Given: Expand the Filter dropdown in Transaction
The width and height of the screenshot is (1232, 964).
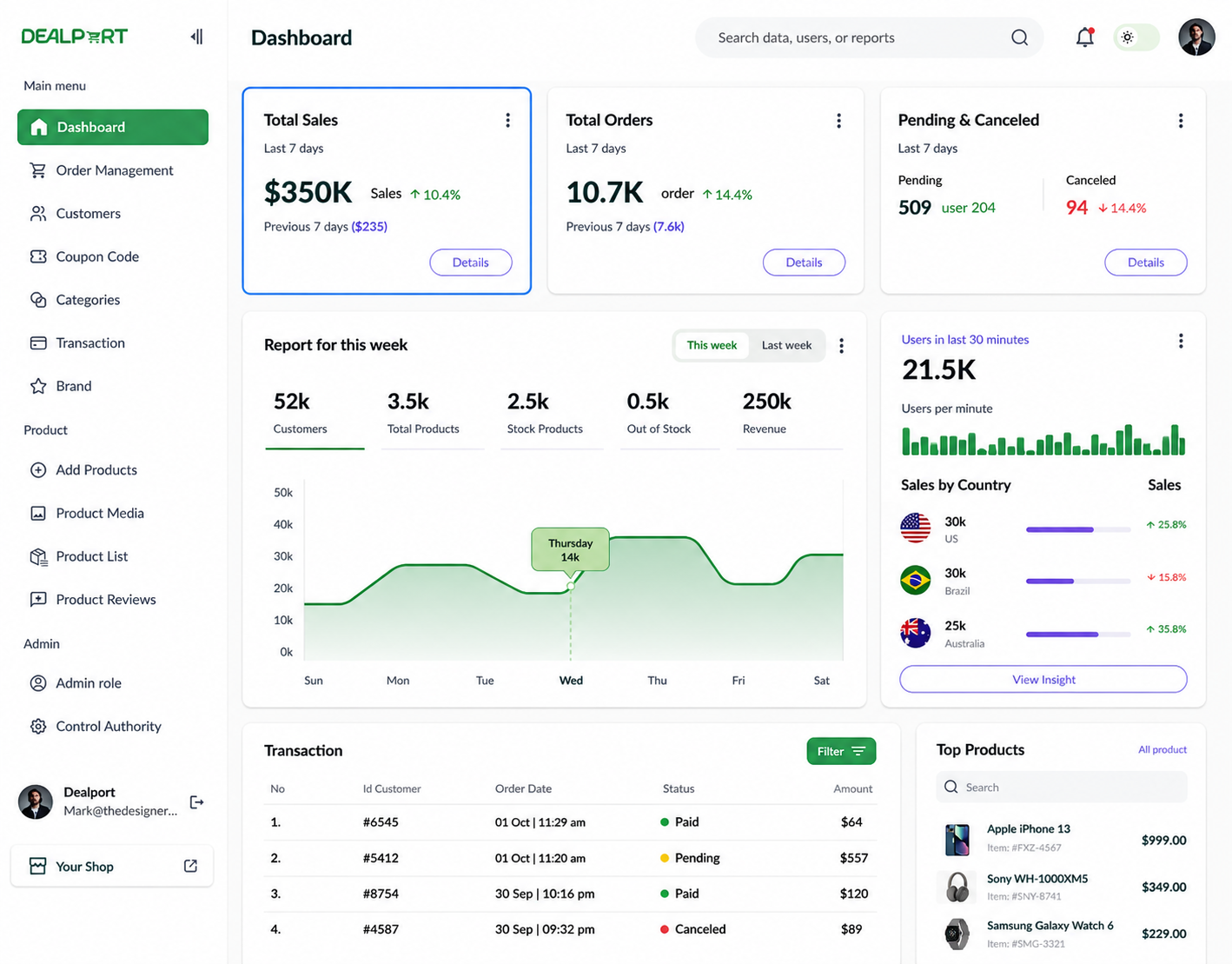Looking at the screenshot, I should tap(841, 751).
